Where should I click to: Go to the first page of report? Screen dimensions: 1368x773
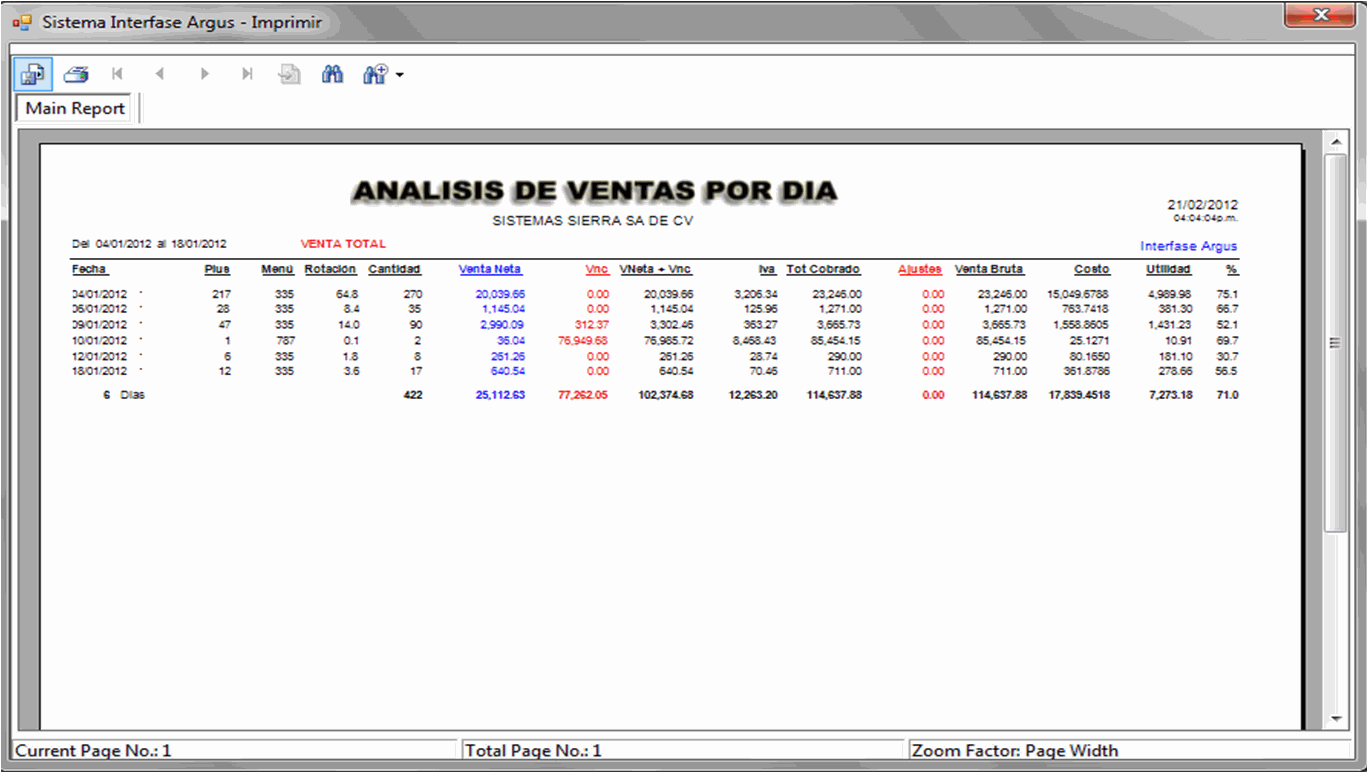pos(118,74)
